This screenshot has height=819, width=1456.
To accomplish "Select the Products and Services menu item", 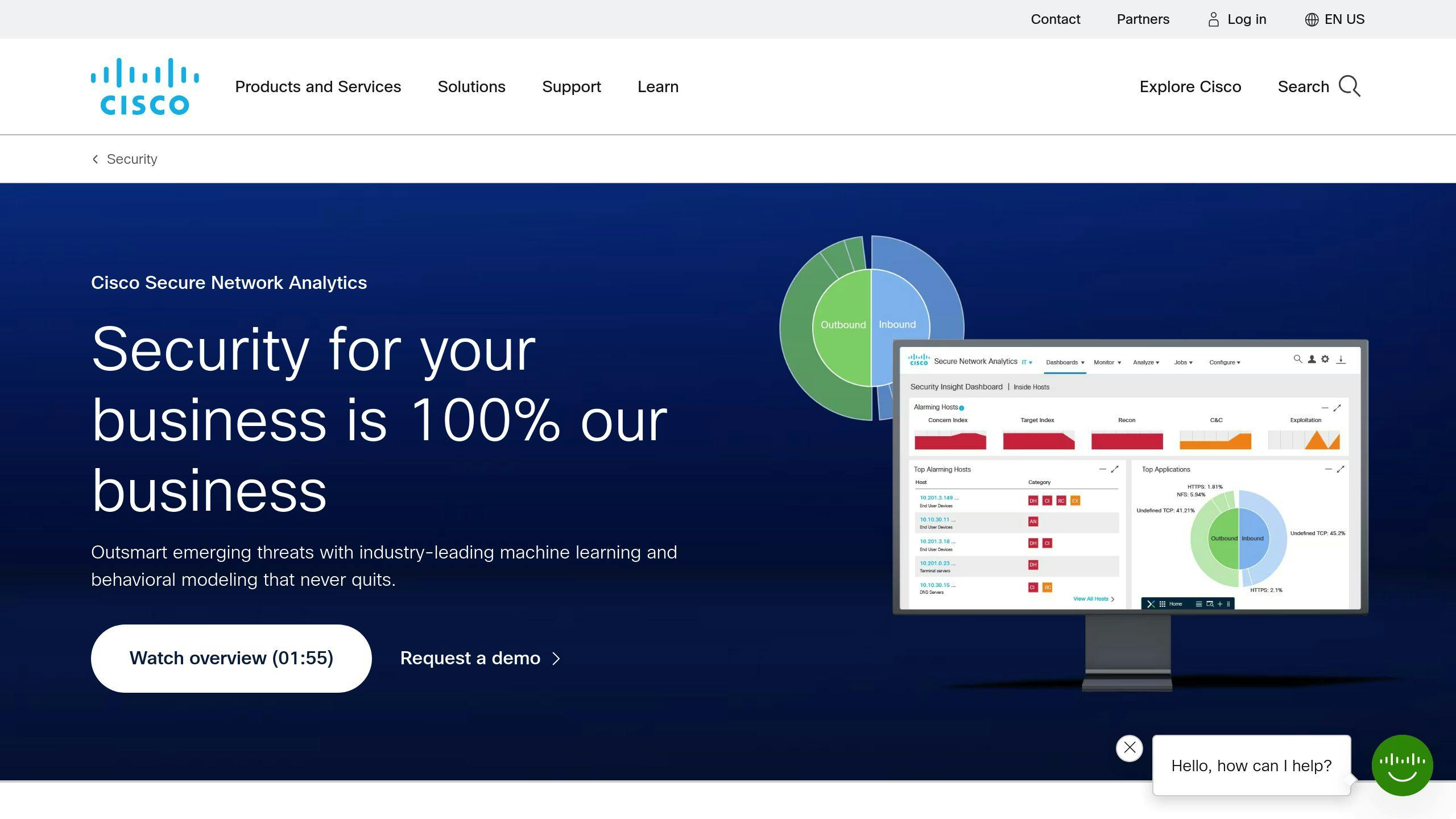I will click(x=318, y=86).
